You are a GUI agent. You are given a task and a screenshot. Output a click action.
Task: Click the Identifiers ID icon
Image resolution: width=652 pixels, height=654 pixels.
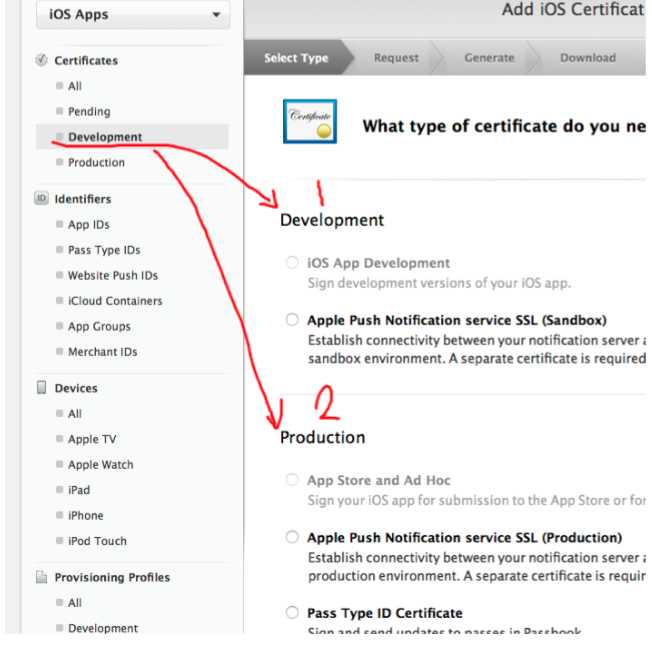tap(41, 198)
